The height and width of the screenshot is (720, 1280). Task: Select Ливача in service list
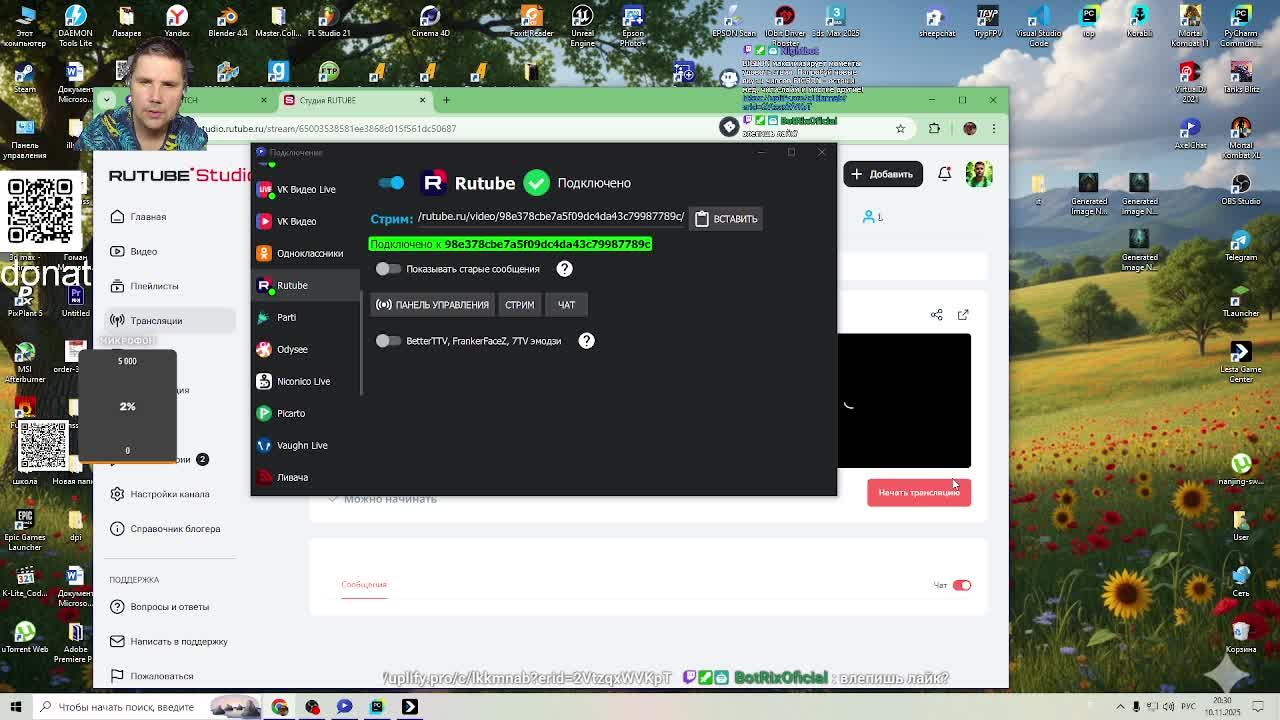tap(305, 477)
